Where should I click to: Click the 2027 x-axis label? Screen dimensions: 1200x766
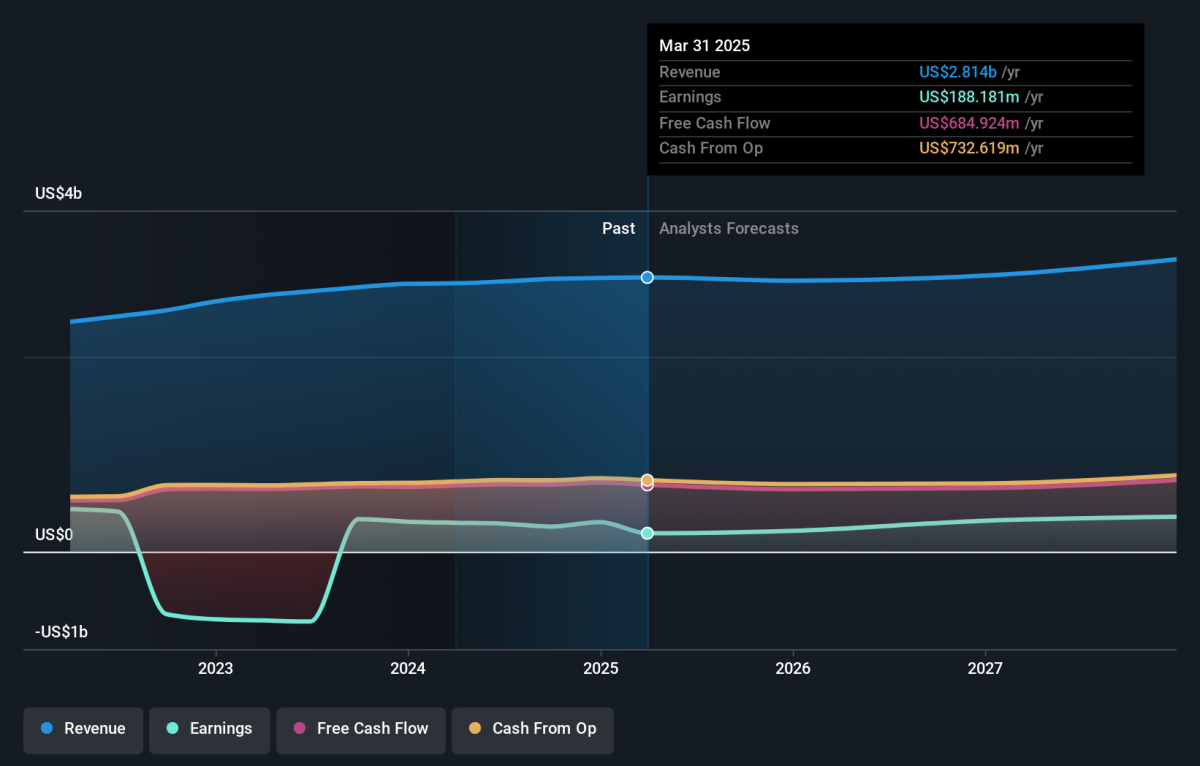(x=986, y=668)
